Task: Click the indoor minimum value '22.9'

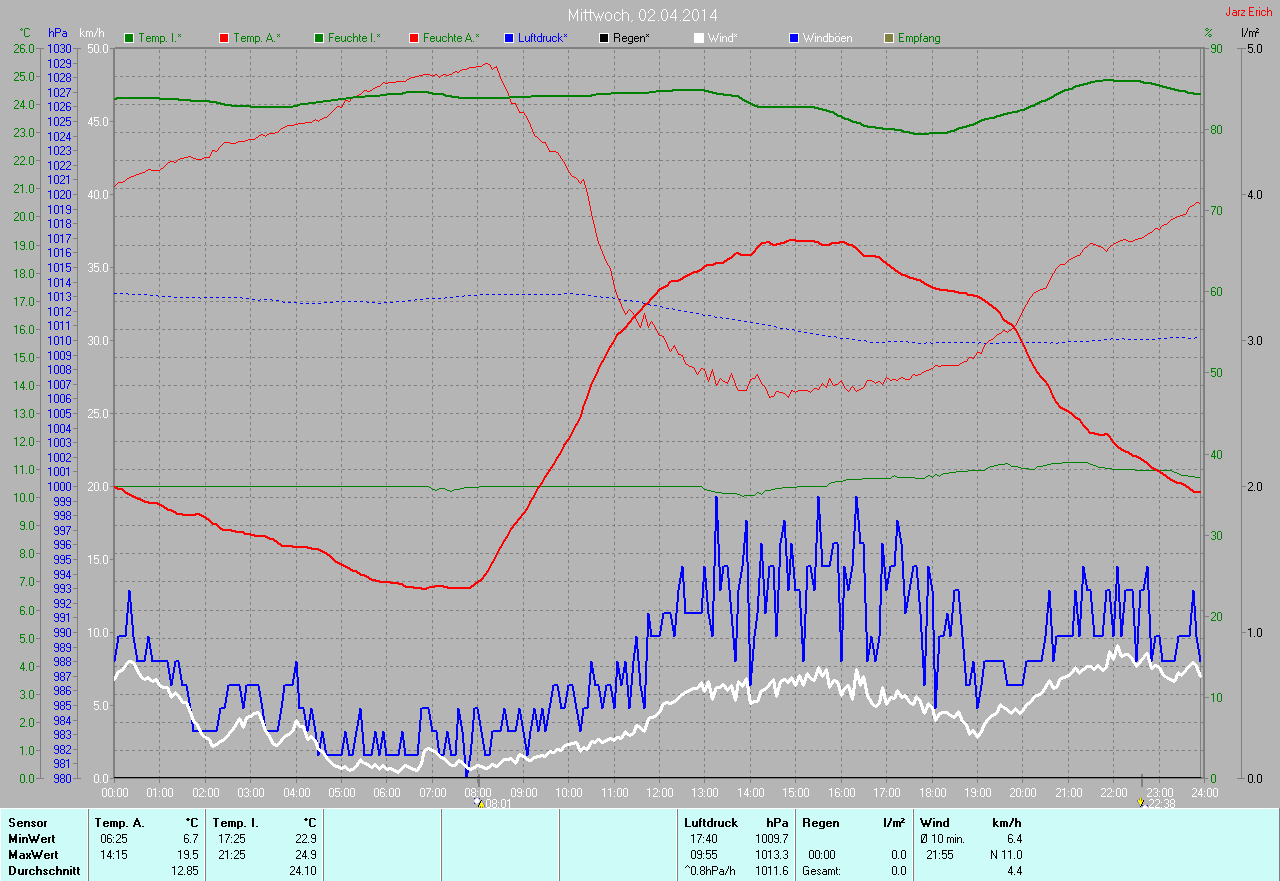Action: (305, 839)
